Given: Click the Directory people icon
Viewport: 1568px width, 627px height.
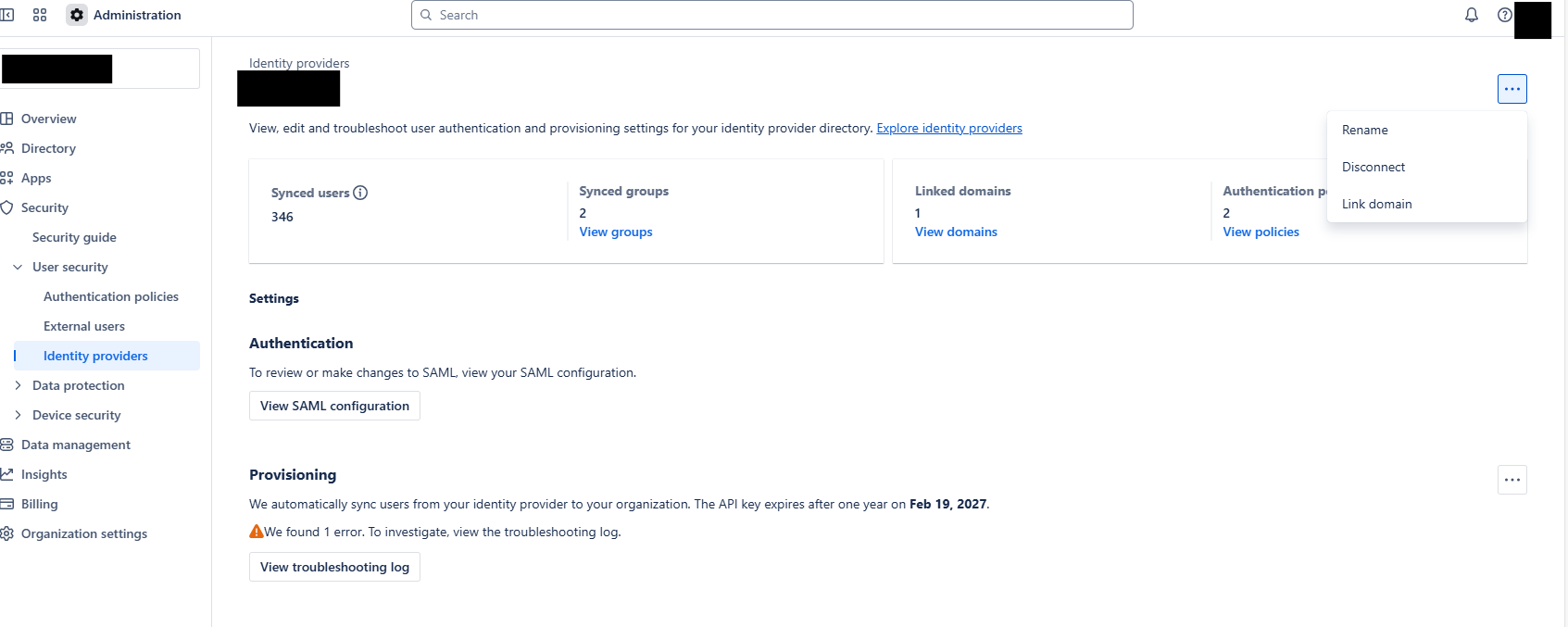Looking at the screenshot, I should point(6,148).
